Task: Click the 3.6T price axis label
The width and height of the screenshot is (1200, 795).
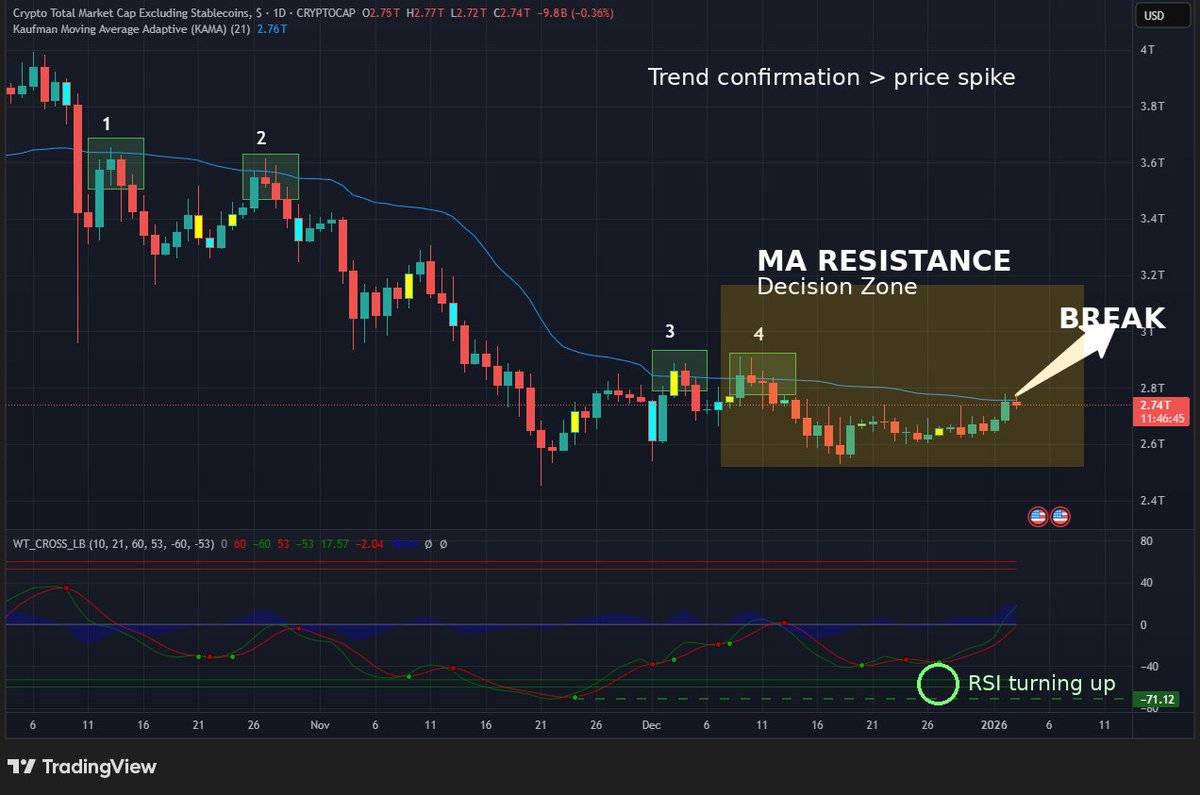Action: pos(1151,162)
